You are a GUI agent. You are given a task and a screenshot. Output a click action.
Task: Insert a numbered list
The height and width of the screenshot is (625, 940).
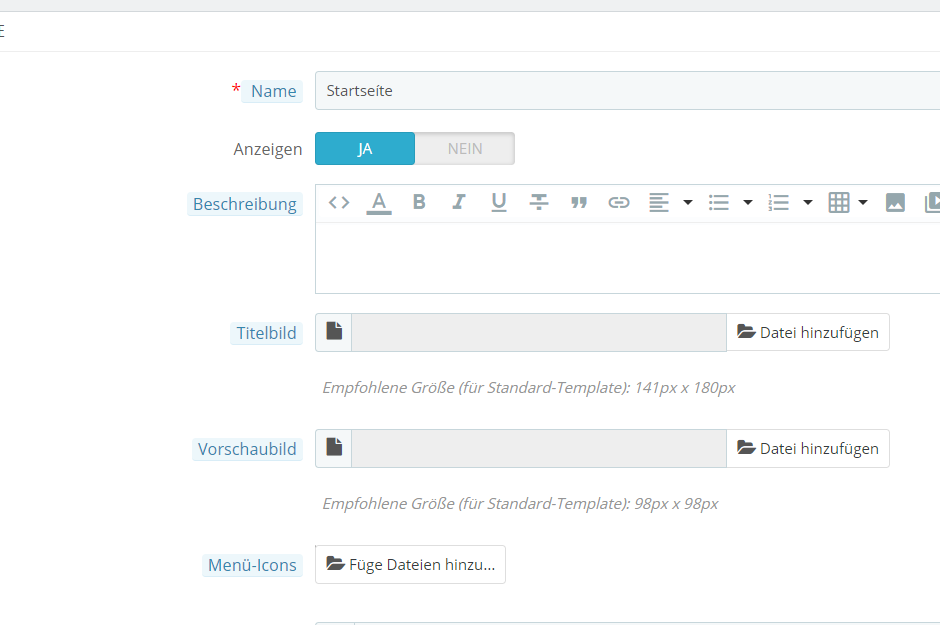pyautogui.click(x=779, y=203)
